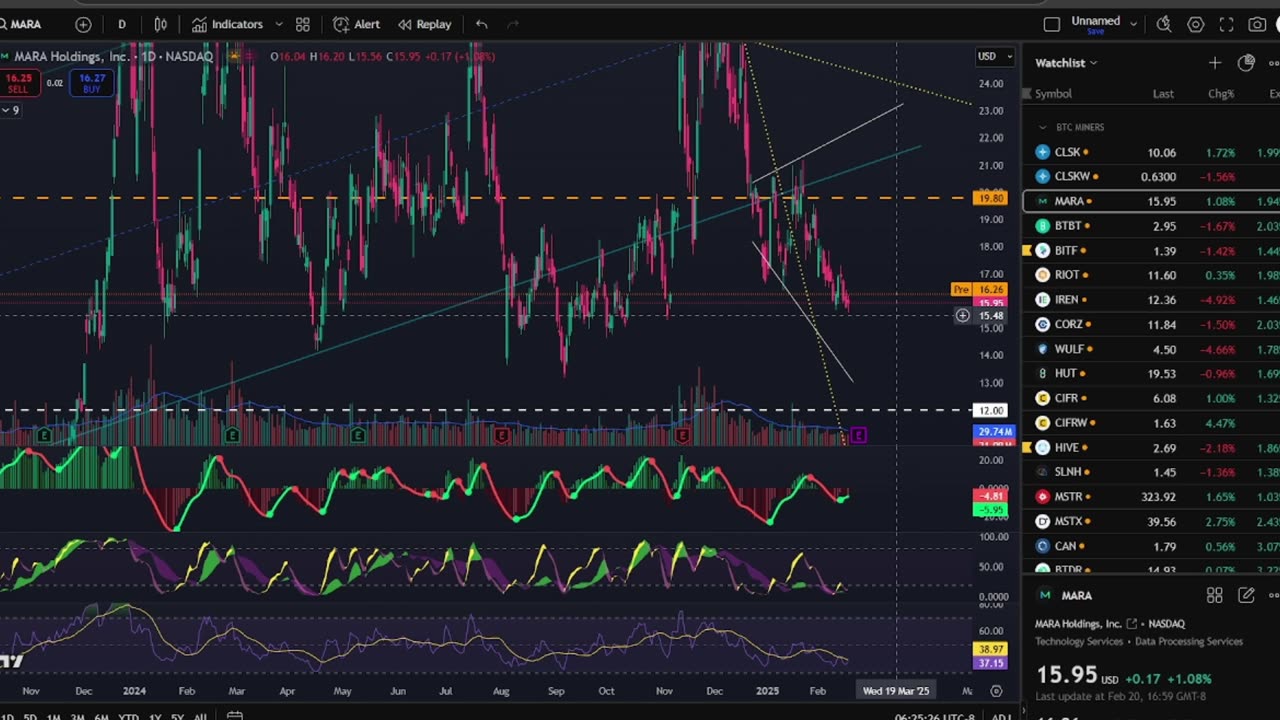1280x720 pixels.
Task: Sort watchlist by Chg% column
Action: point(1221,94)
